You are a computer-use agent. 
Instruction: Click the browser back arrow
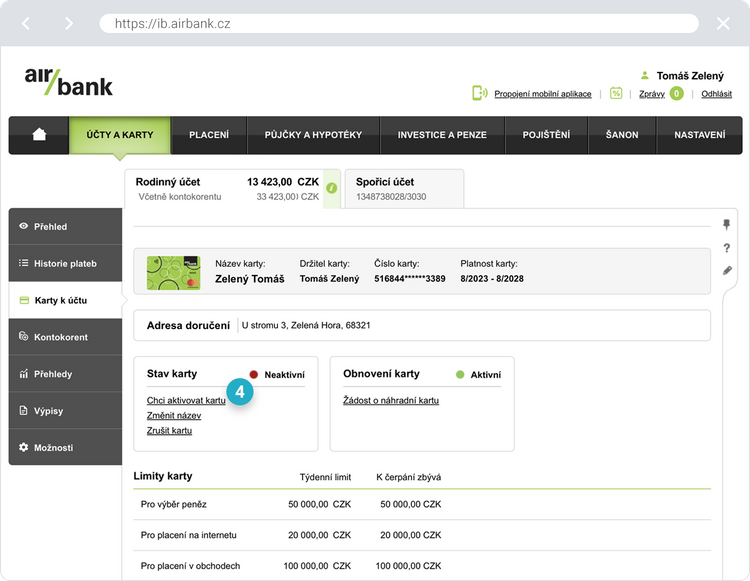click(x=26, y=23)
